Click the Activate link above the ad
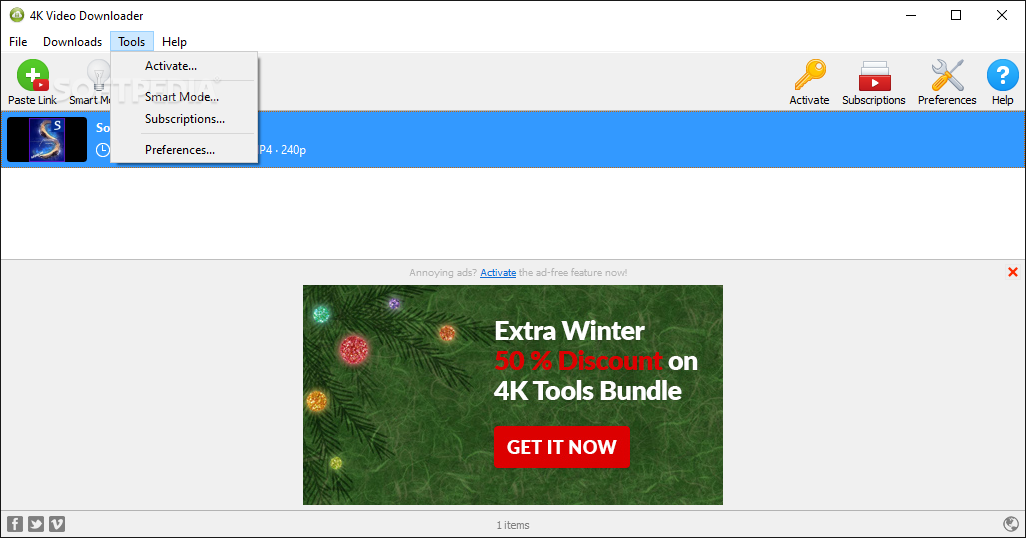1026x538 pixels. pos(498,272)
